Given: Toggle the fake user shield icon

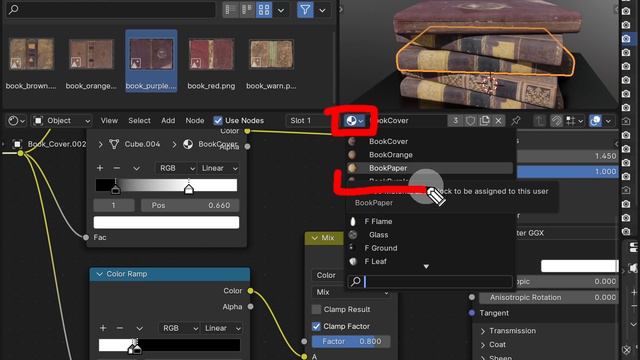Looking at the screenshot, I should click(x=470, y=121).
